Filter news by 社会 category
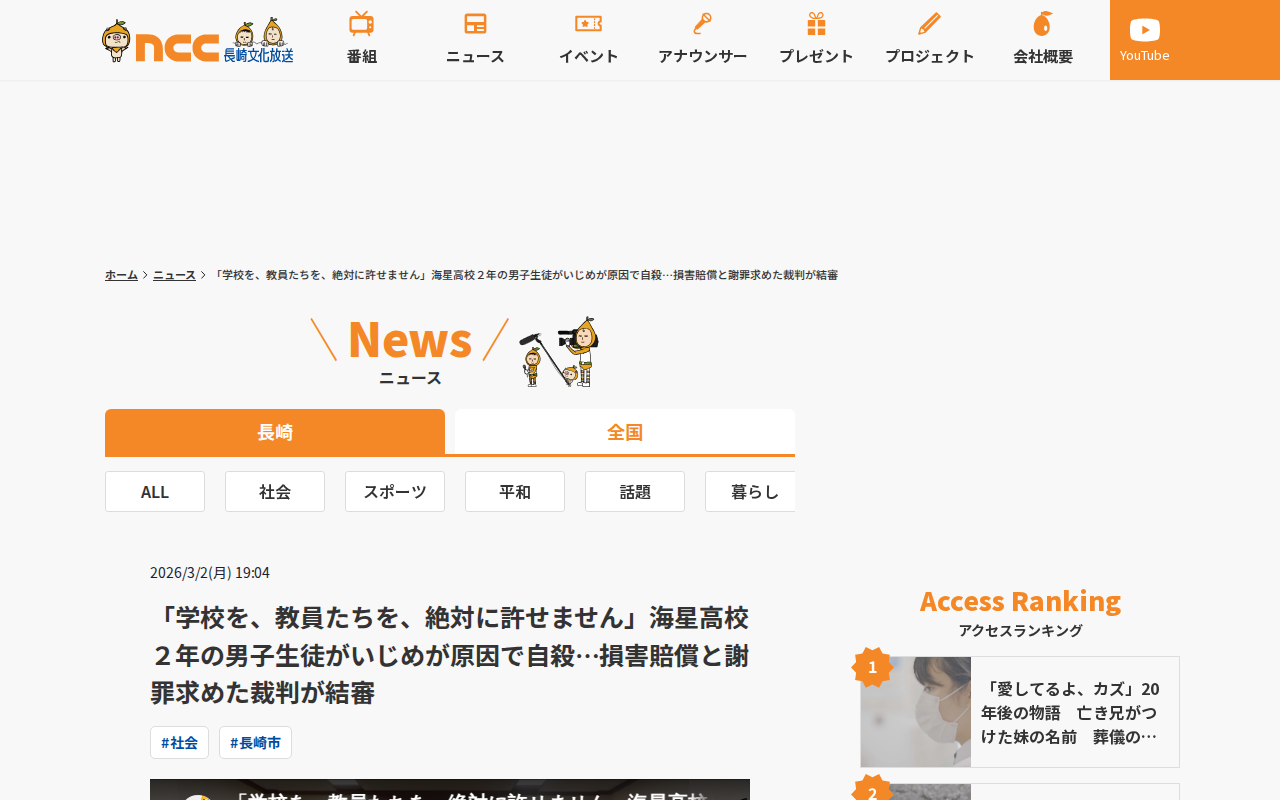Image resolution: width=1280 pixels, height=800 pixels. [275, 492]
